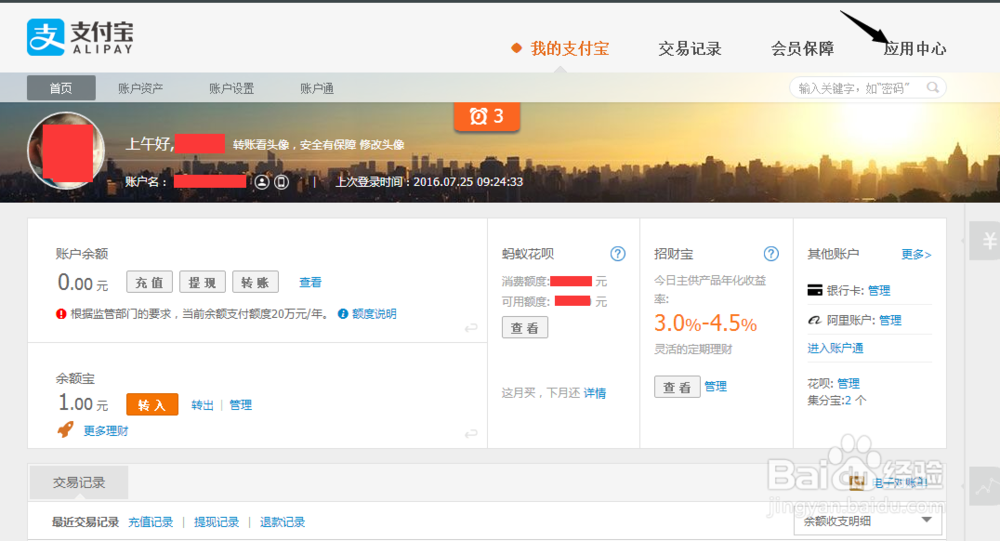The image size is (1000, 541).
Task: Click the yen icon on right sidebar
Action: pos(988,241)
